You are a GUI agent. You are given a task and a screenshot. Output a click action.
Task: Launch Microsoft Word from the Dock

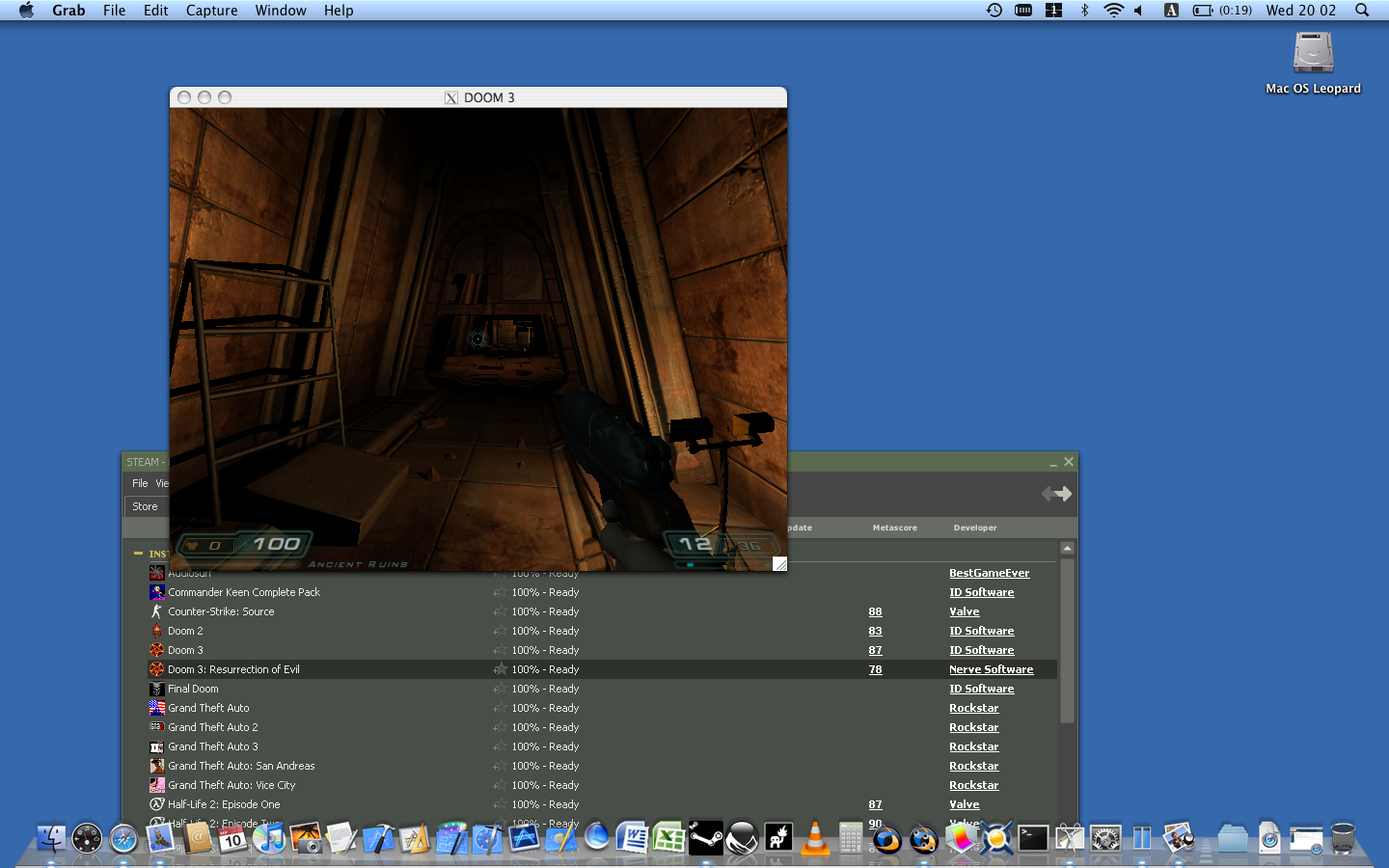click(633, 837)
